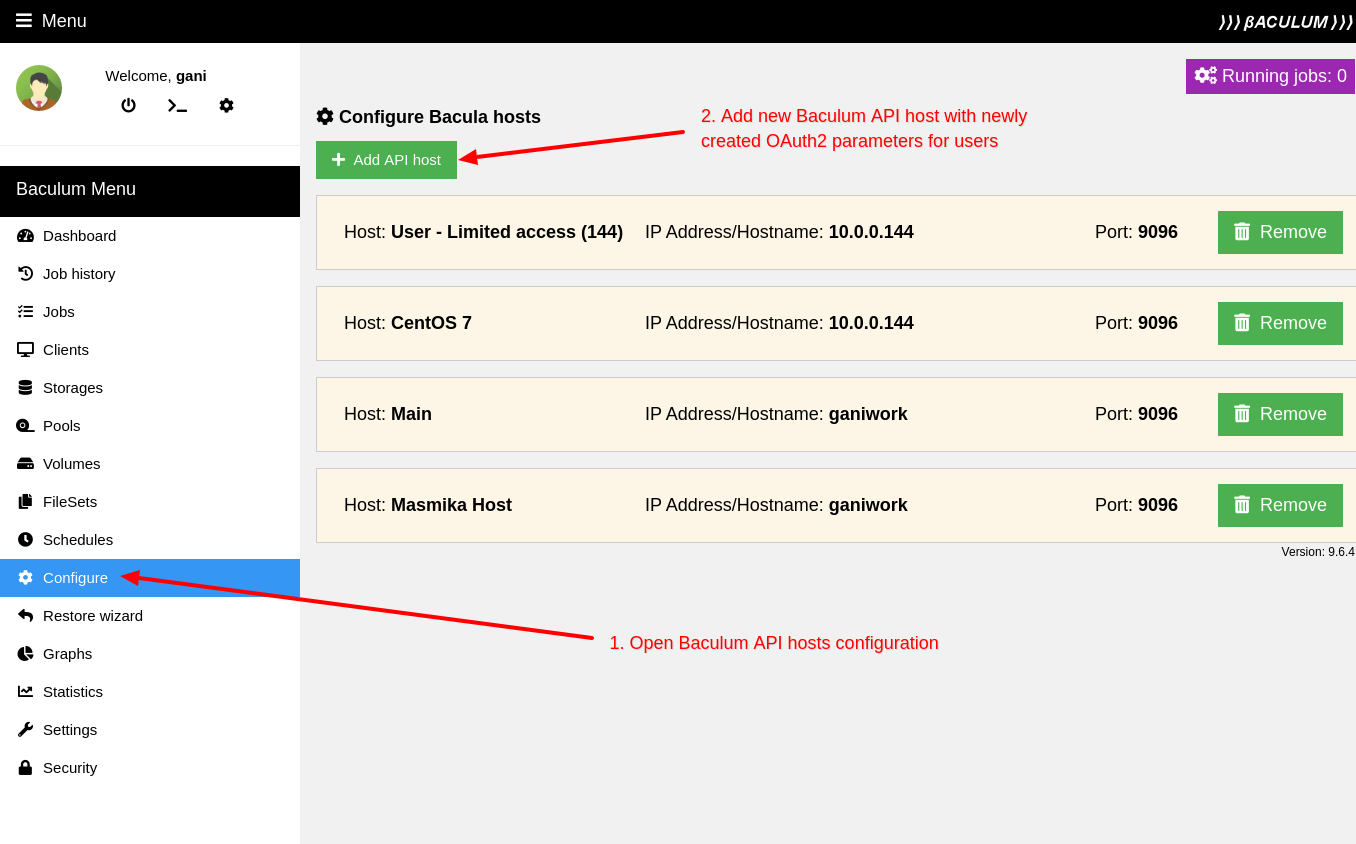Click the FileSets copy icon
This screenshot has width=1356, height=844.
pyautogui.click(x=25, y=502)
